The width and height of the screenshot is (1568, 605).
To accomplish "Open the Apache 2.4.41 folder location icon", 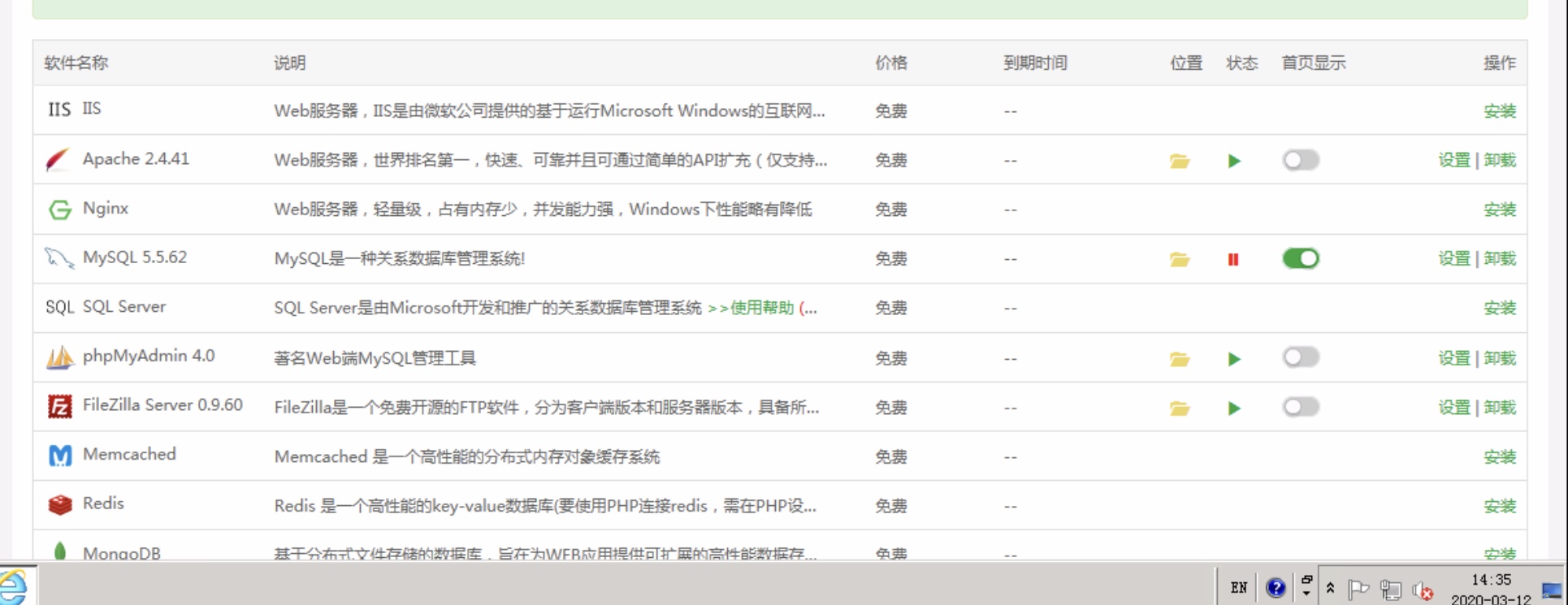I will click(1180, 161).
